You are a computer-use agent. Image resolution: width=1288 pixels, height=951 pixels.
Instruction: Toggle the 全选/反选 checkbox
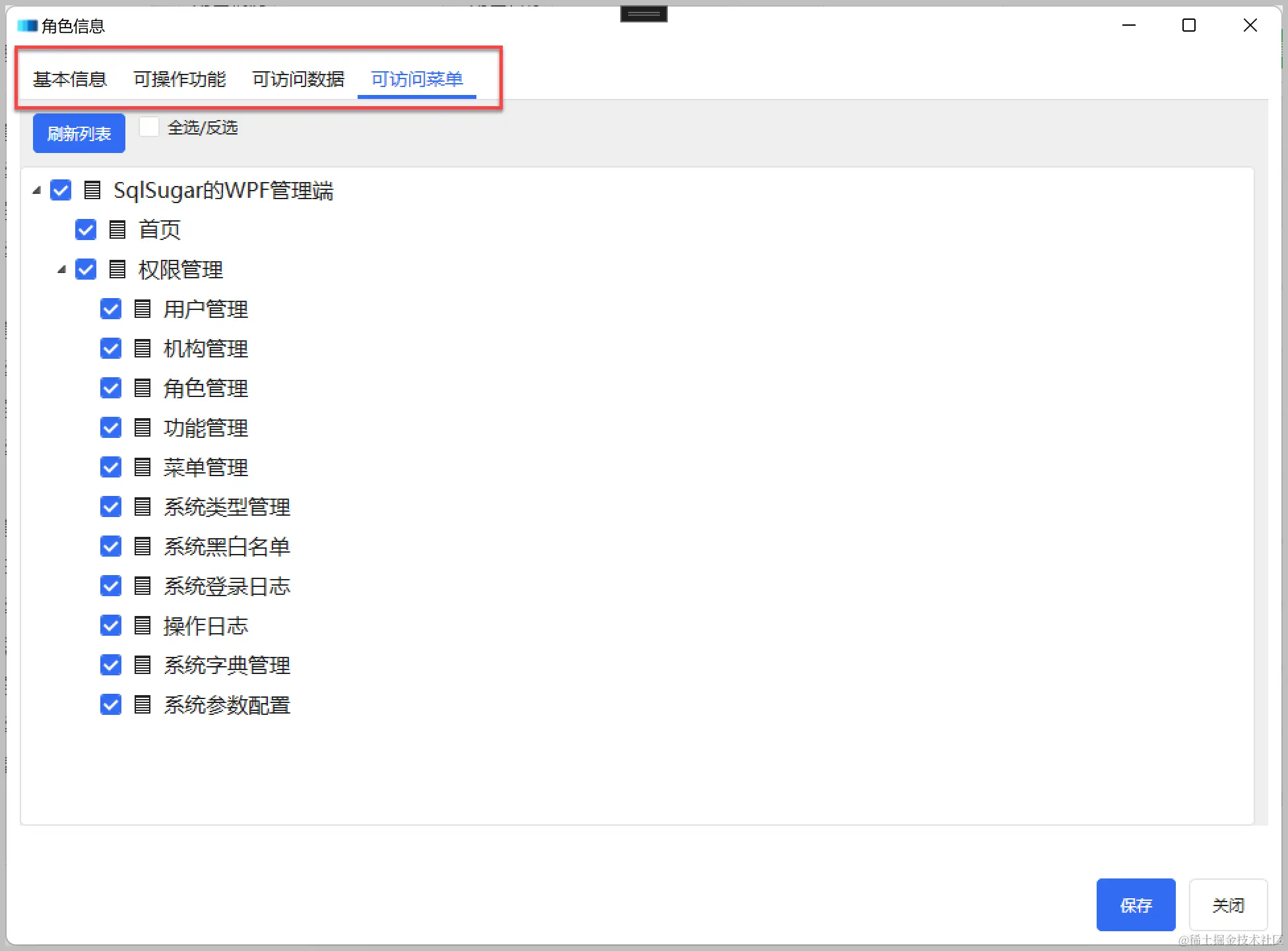click(149, 127)
